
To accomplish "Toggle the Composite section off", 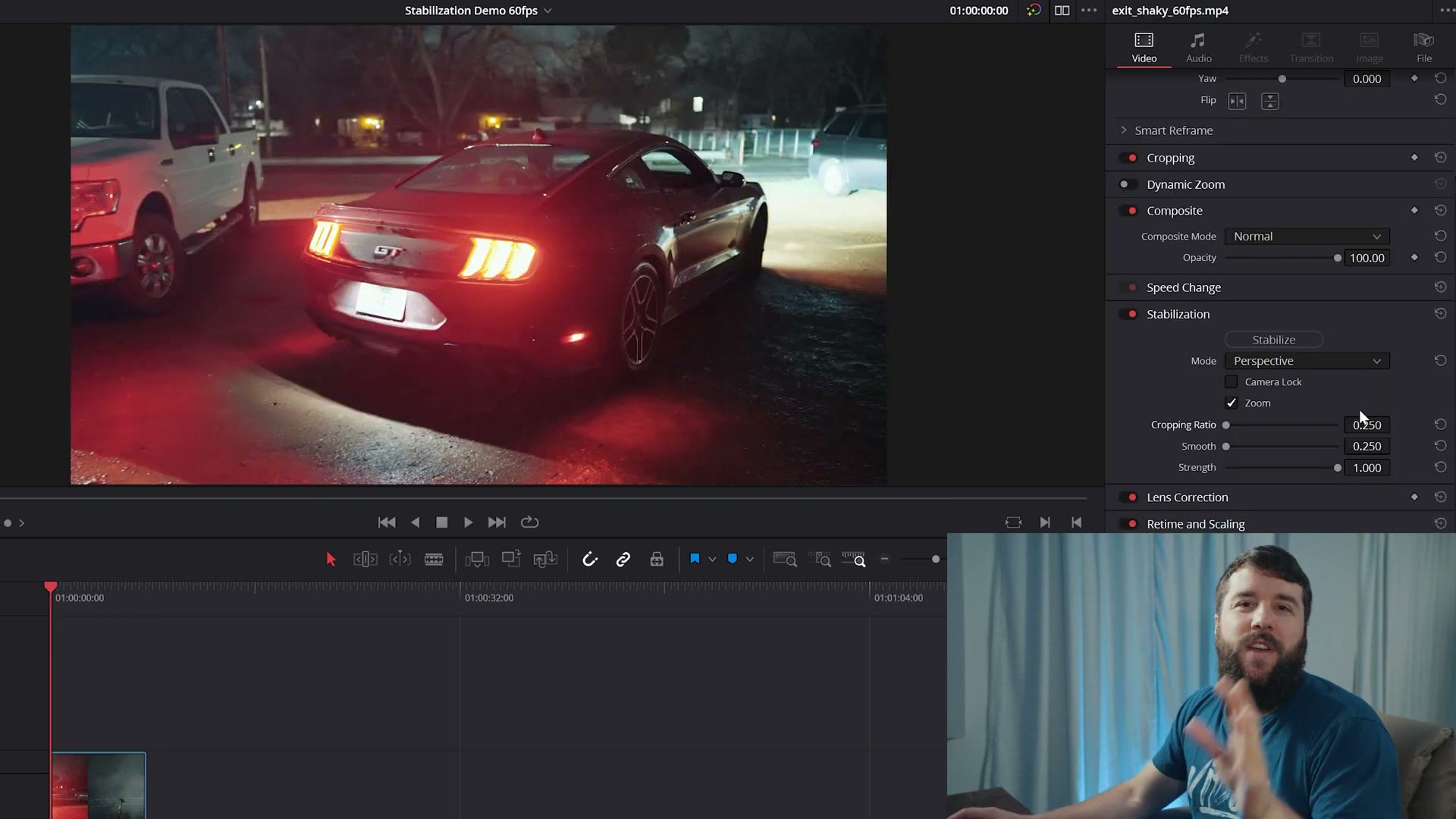I will pyautogui.click(x=1128, y=211).
